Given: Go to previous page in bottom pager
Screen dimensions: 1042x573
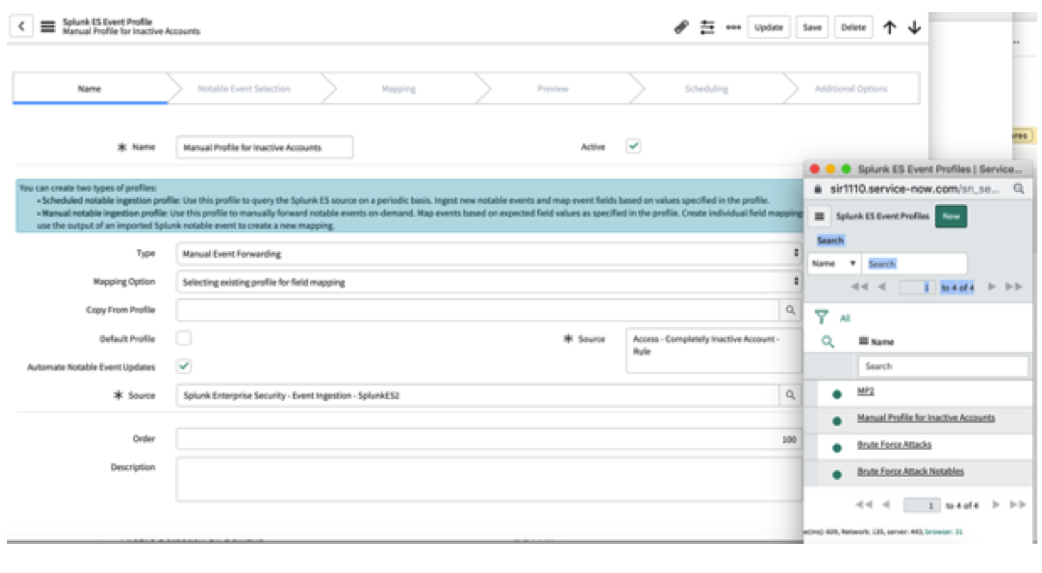Looking at the screenshot, I should point(886,505).
